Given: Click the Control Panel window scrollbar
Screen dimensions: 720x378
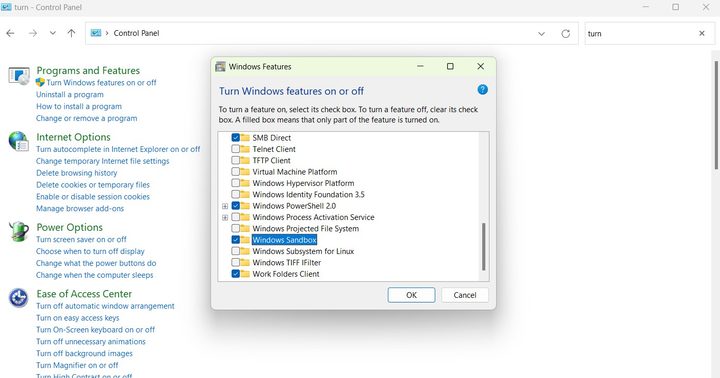Looking at the screenshot, I should tap(716, 115).
